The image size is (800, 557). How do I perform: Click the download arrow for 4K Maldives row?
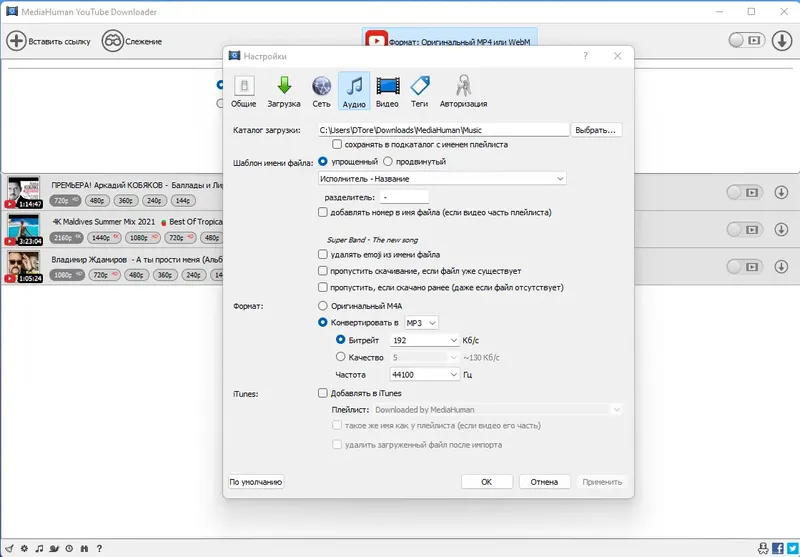[x=781, y=230]
